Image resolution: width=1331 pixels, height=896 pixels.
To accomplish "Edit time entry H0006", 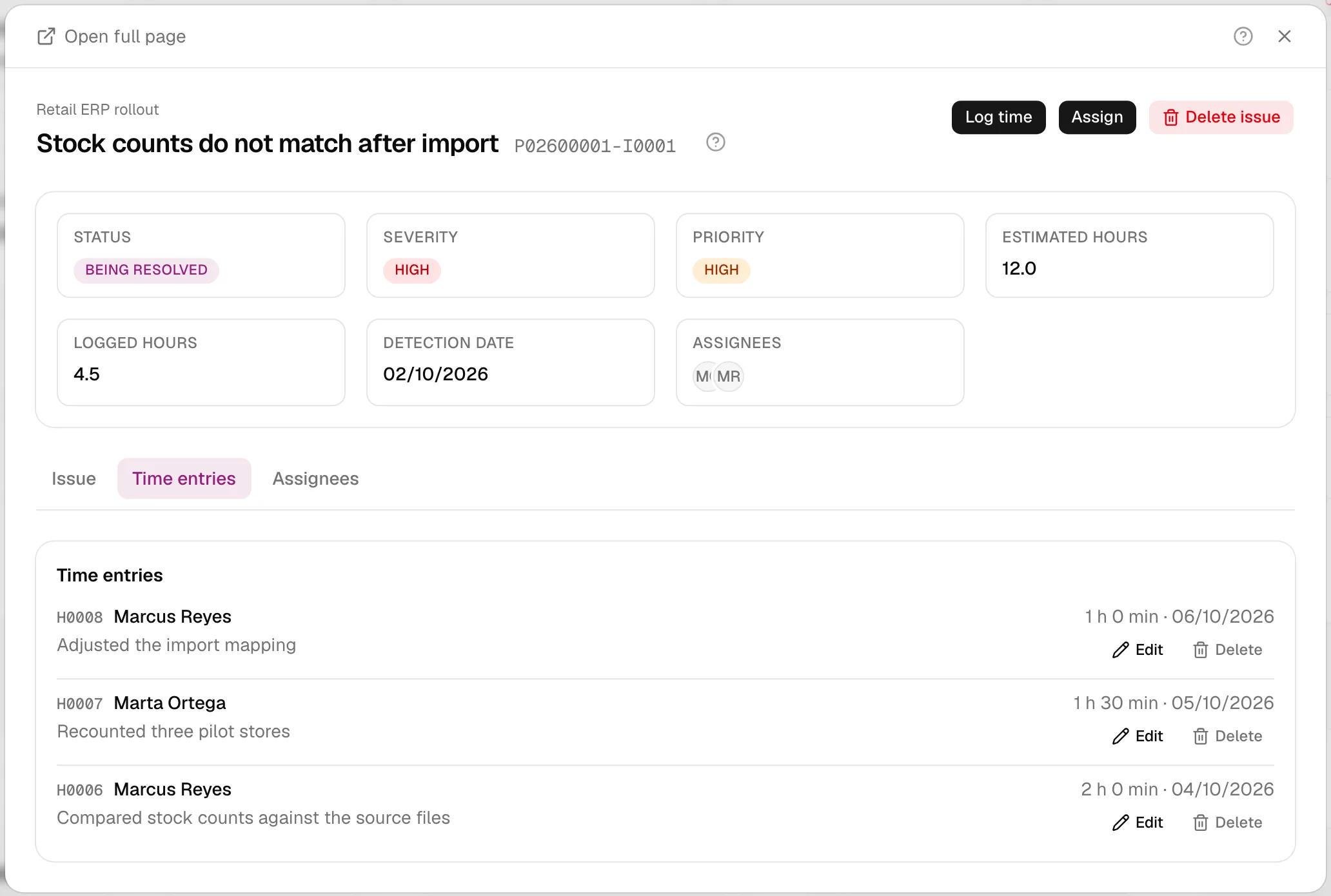I will [1138, 823].
